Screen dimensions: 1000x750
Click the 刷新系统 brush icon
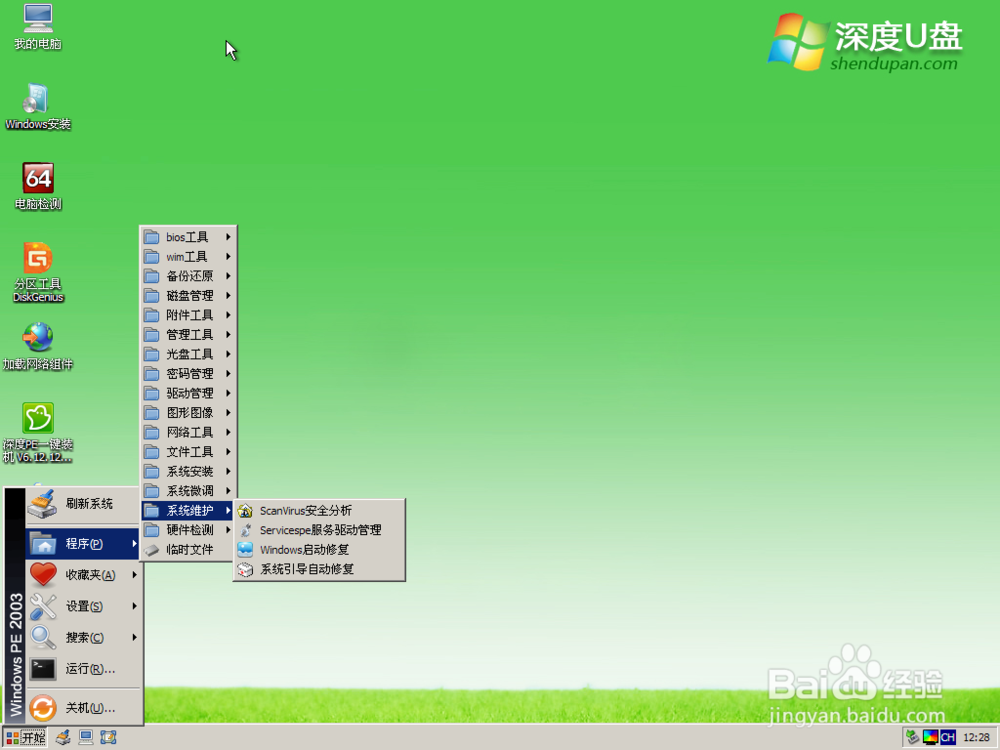(43, 504)
